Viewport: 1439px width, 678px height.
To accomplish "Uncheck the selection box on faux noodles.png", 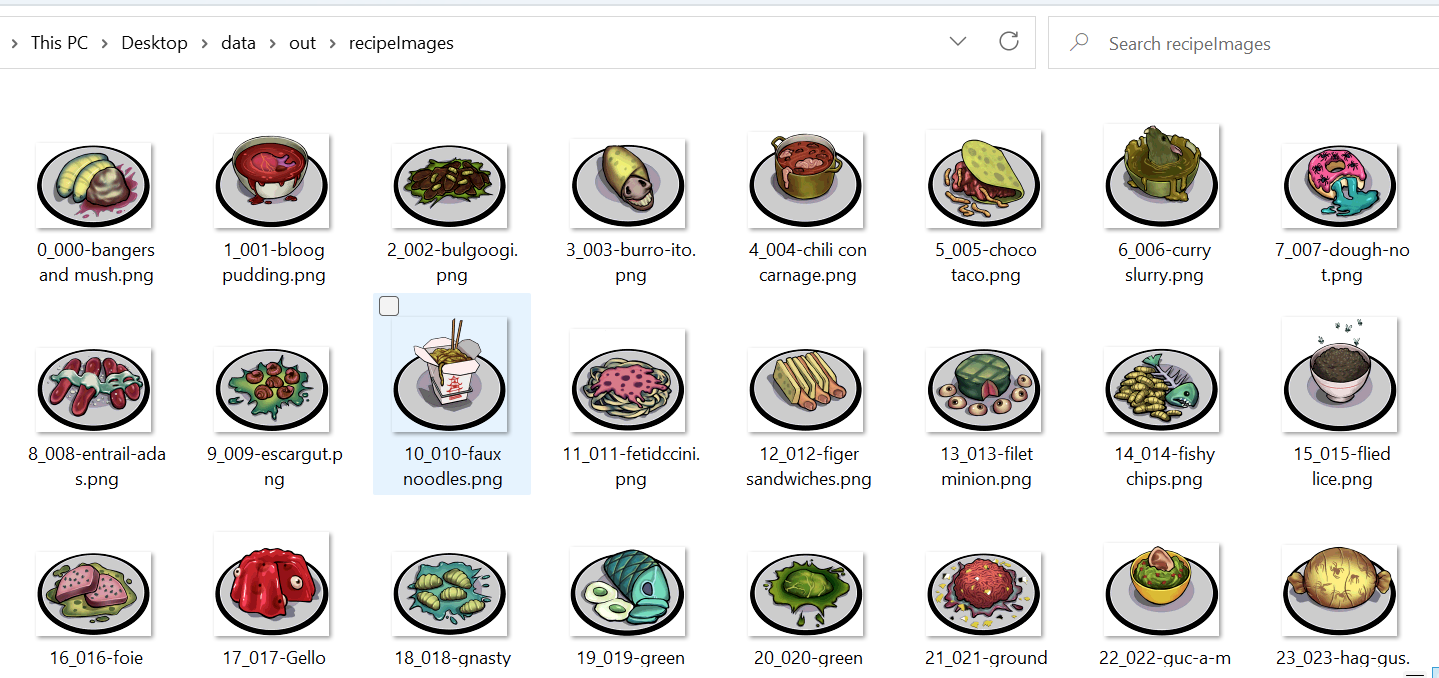I will point(388,306).
